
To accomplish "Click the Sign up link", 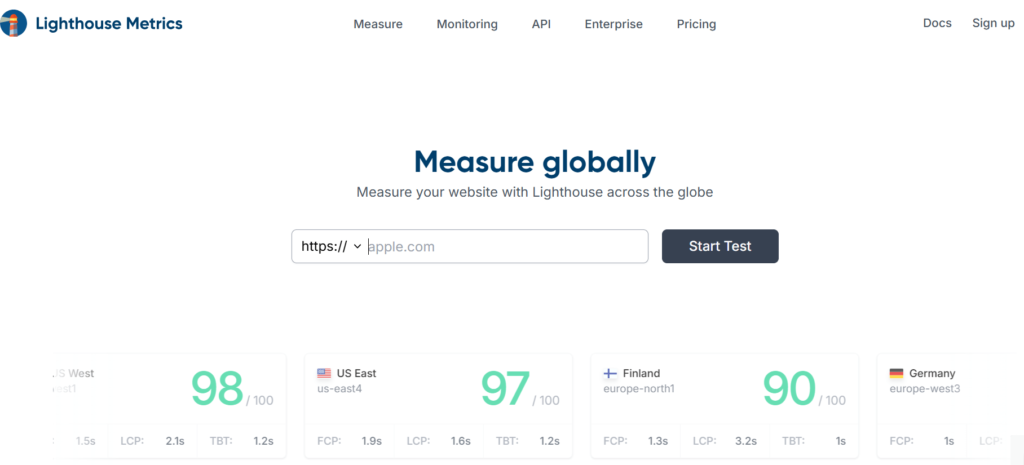I will click(x=993, y=23).
